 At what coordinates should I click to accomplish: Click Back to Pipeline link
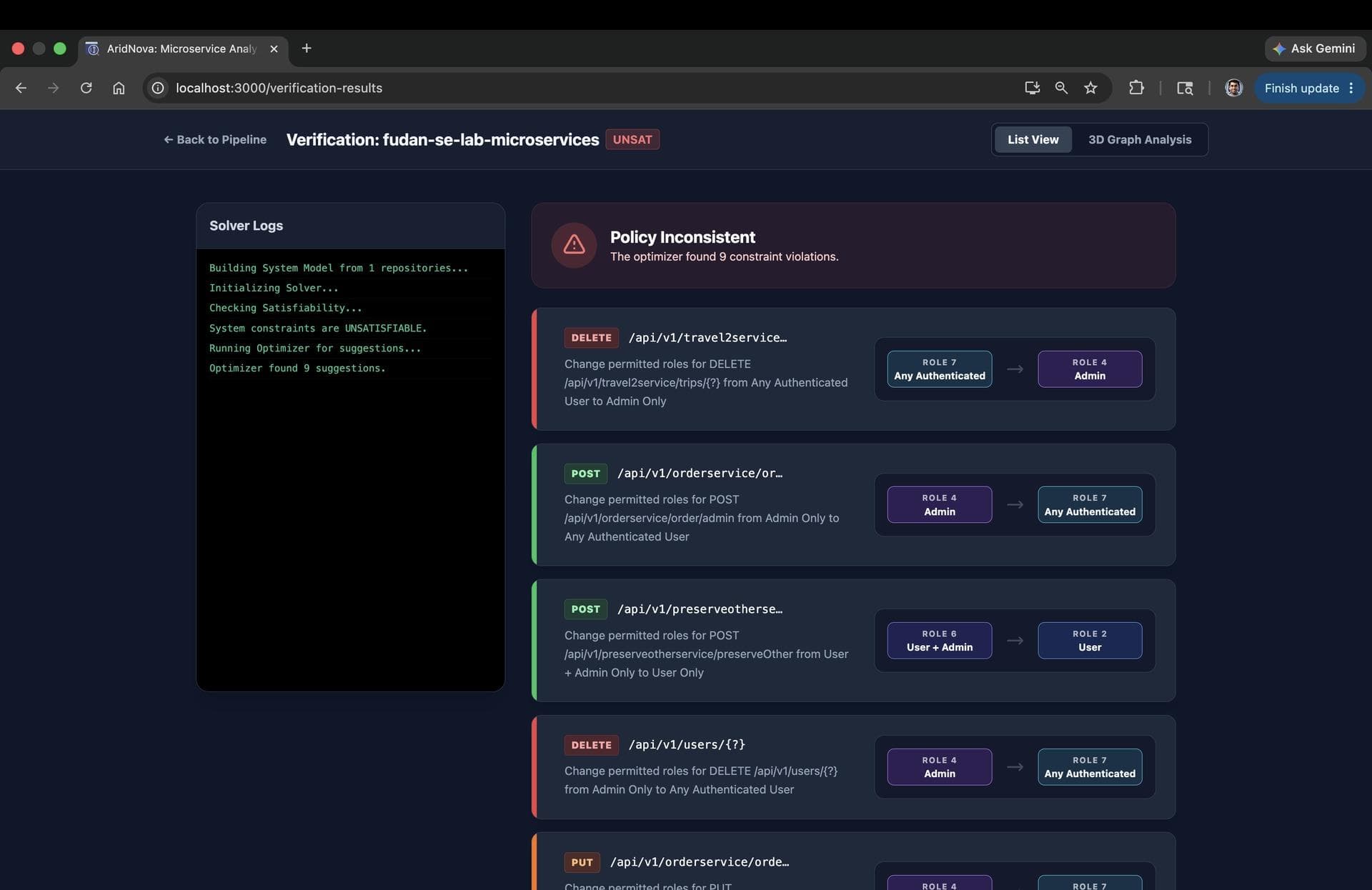click(215, 139)
